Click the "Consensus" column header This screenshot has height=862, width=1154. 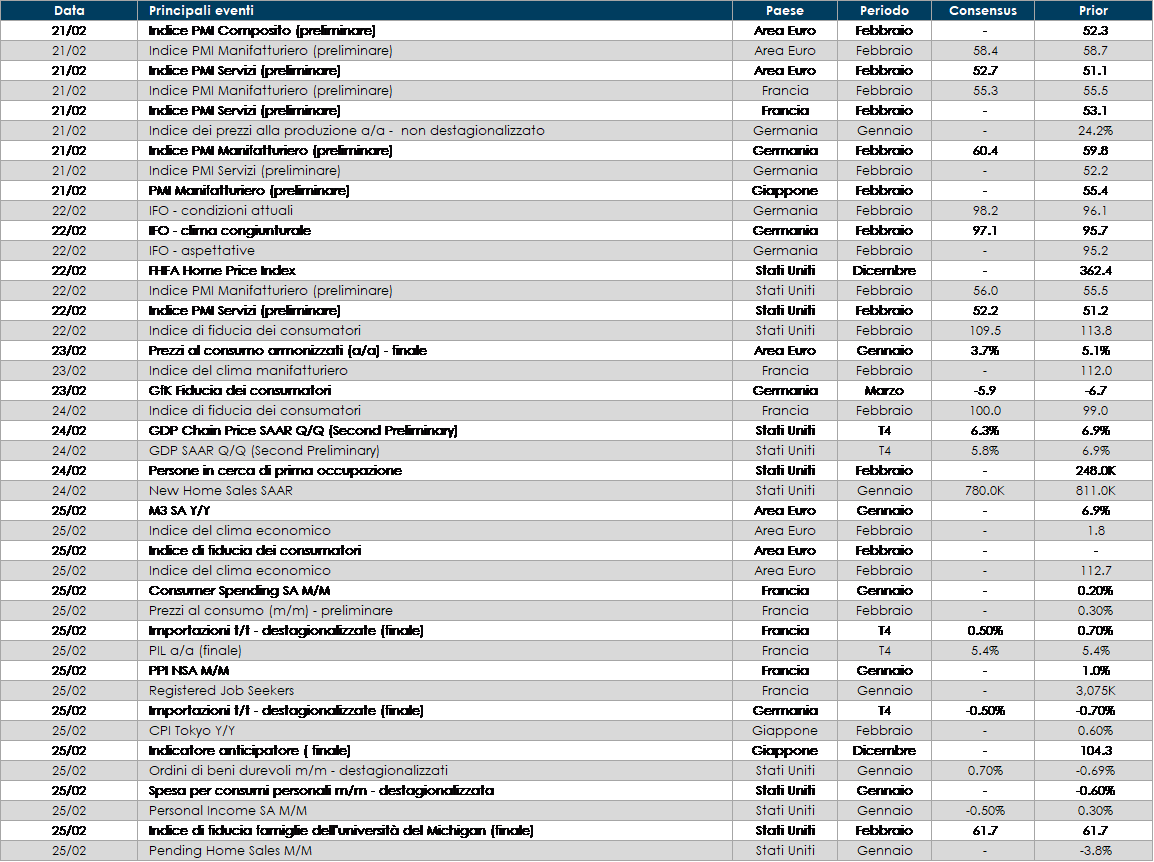[x=982, y=11]
